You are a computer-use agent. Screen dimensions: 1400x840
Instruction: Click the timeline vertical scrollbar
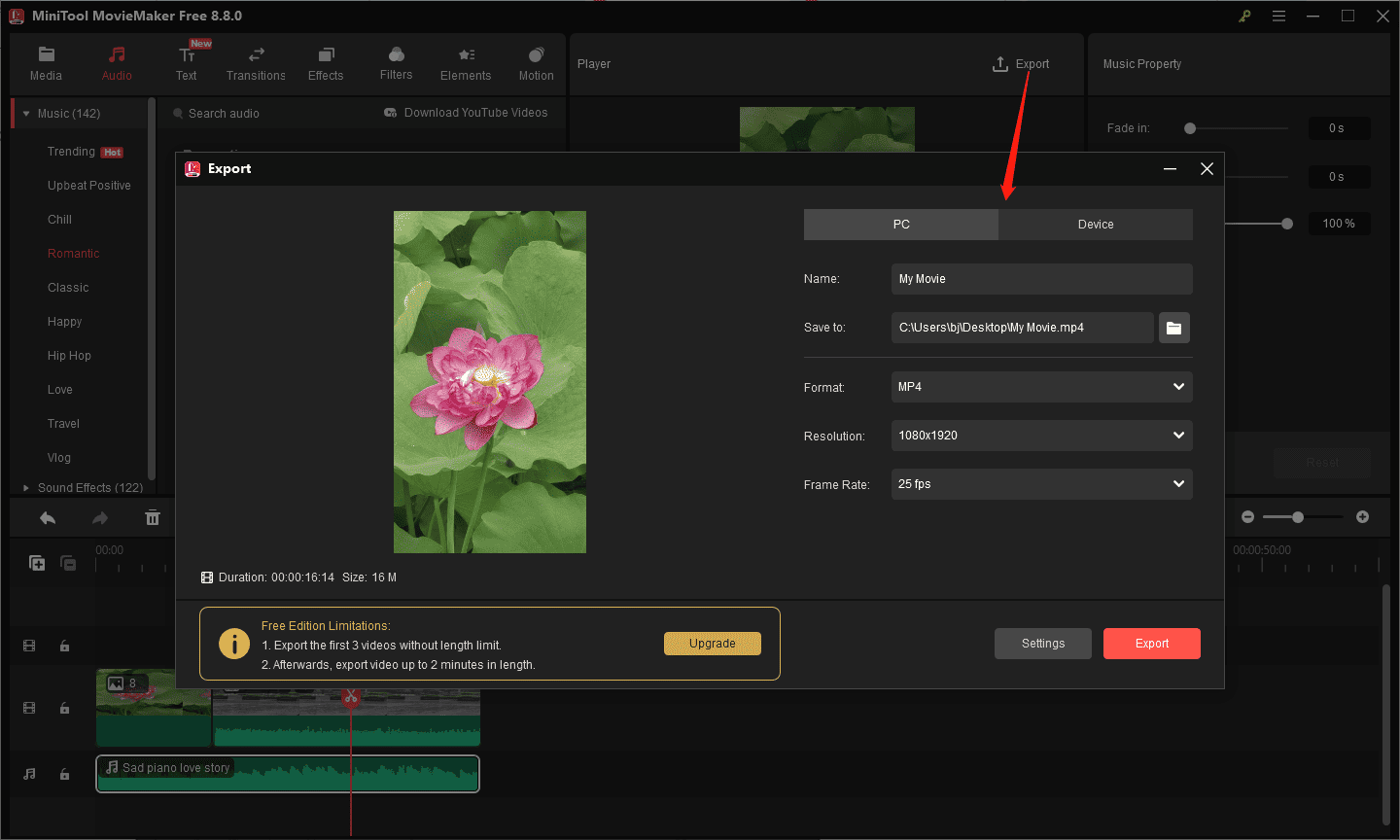pos(1386,704)
